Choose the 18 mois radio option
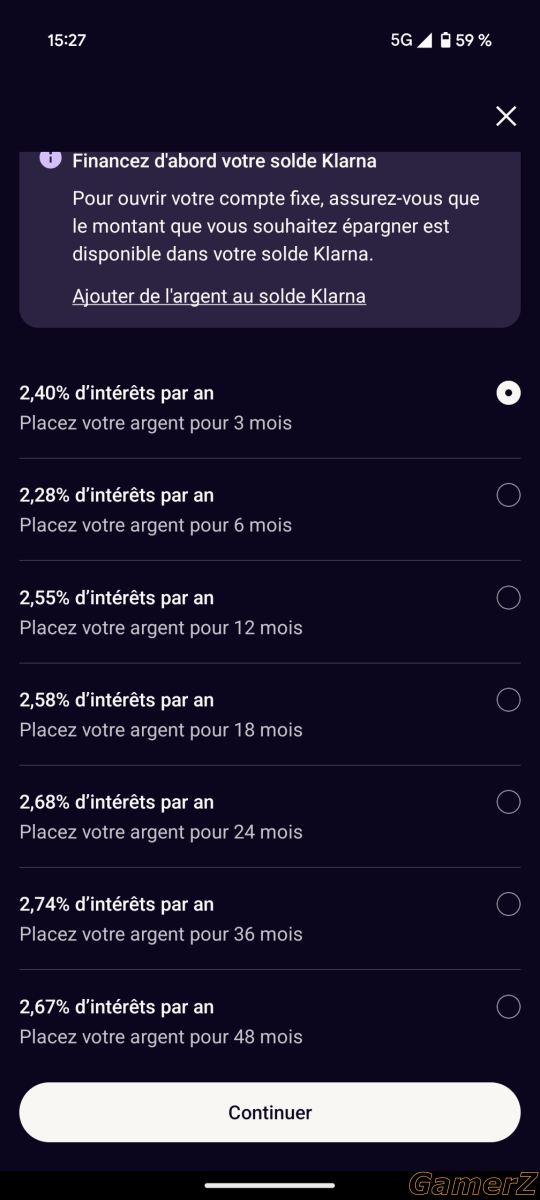540x1200 pixels. click(508, 700)
